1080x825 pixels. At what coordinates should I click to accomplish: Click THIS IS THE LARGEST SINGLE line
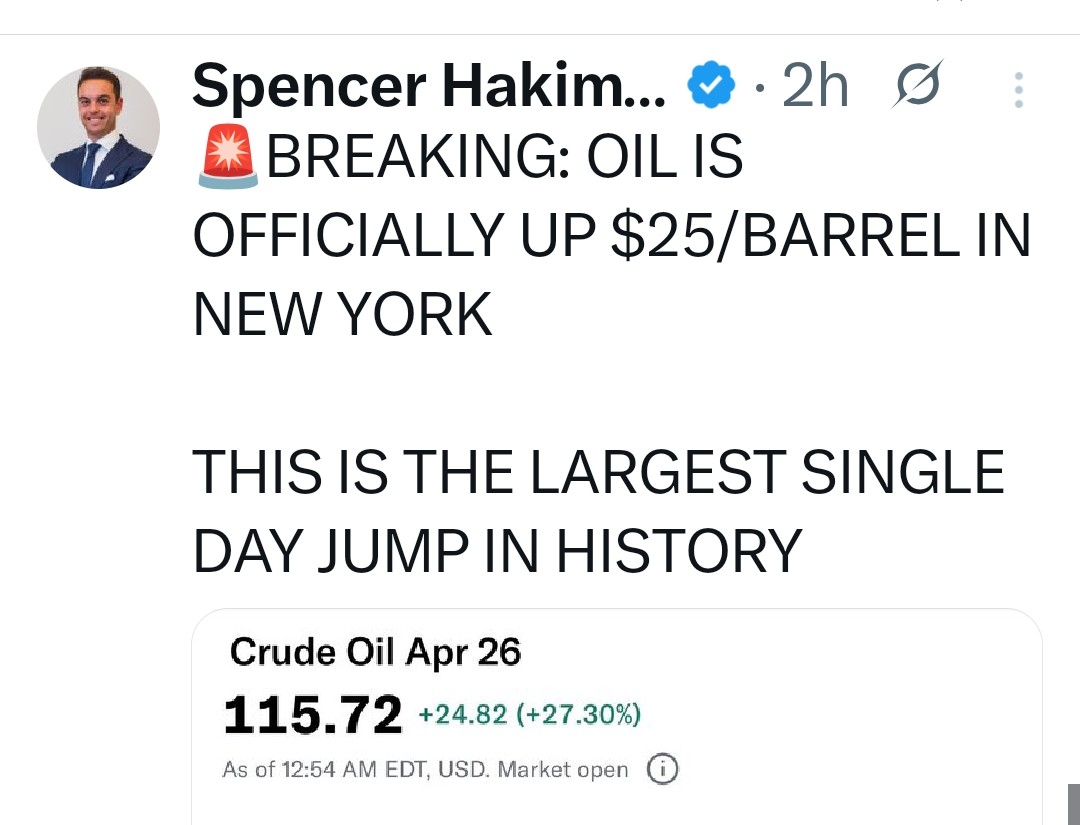click(x=598, y=472)
